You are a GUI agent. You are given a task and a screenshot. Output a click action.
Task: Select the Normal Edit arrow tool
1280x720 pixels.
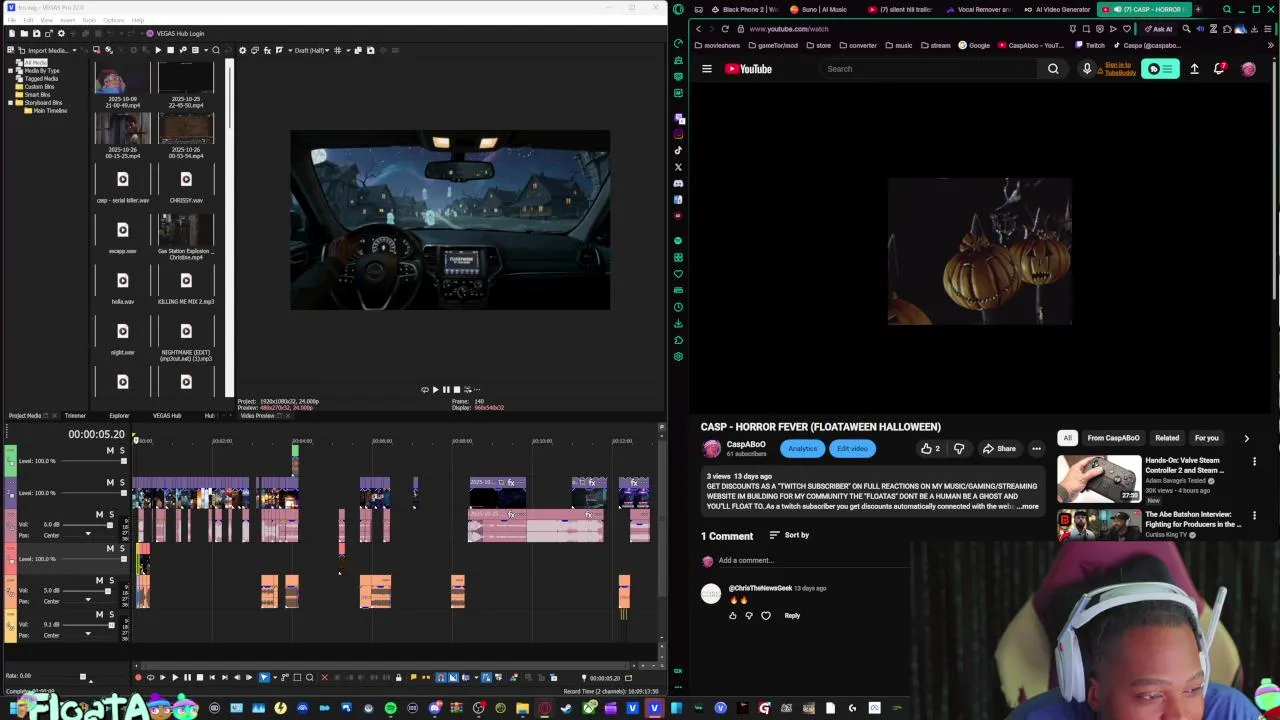264,677
